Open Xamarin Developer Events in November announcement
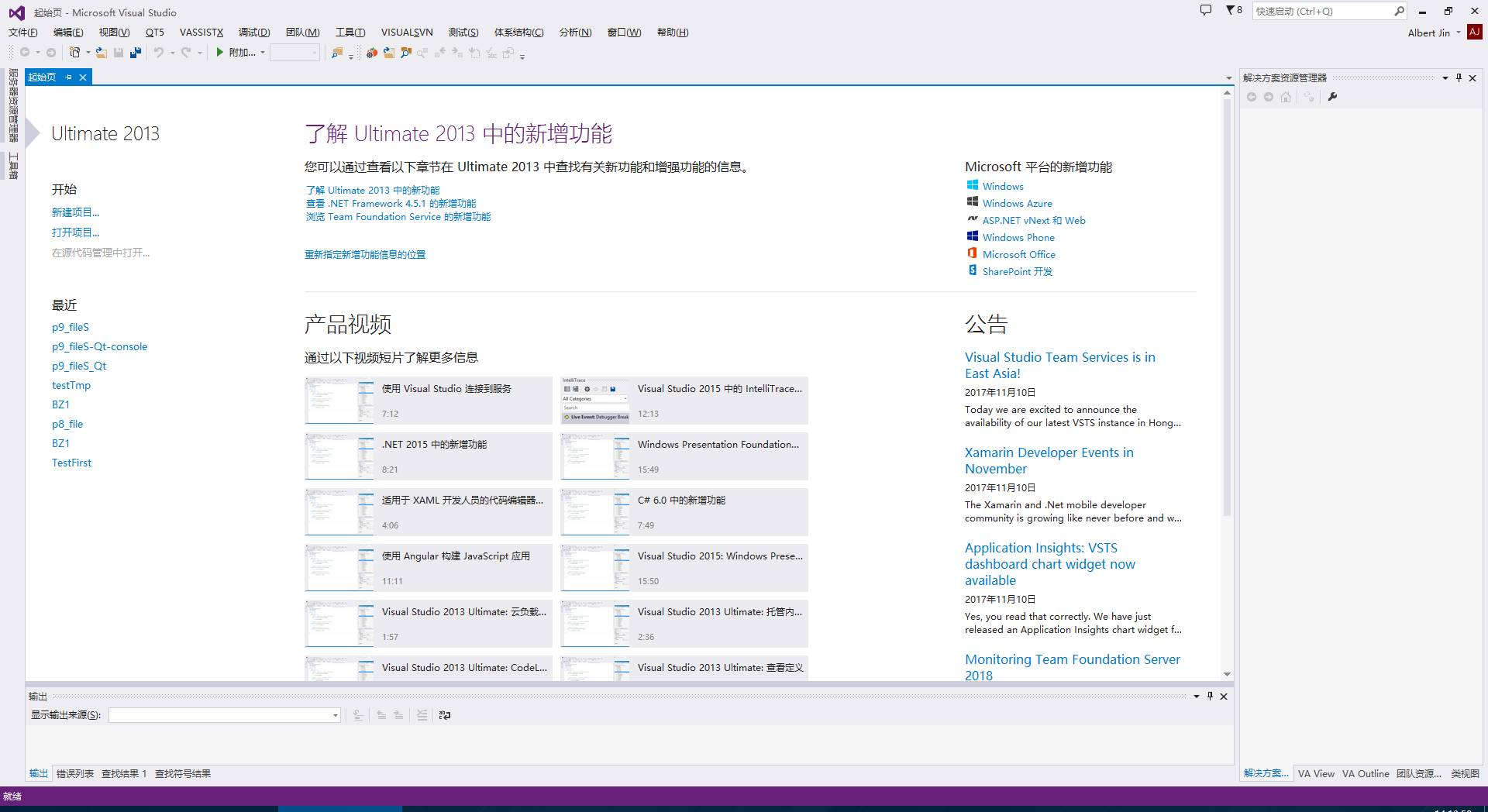Screen dimensions: 1488x812 click(1049, 460)
